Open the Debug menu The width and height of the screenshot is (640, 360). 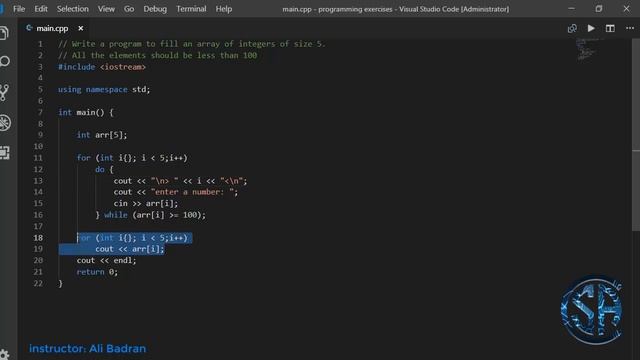tap(155, 9)
